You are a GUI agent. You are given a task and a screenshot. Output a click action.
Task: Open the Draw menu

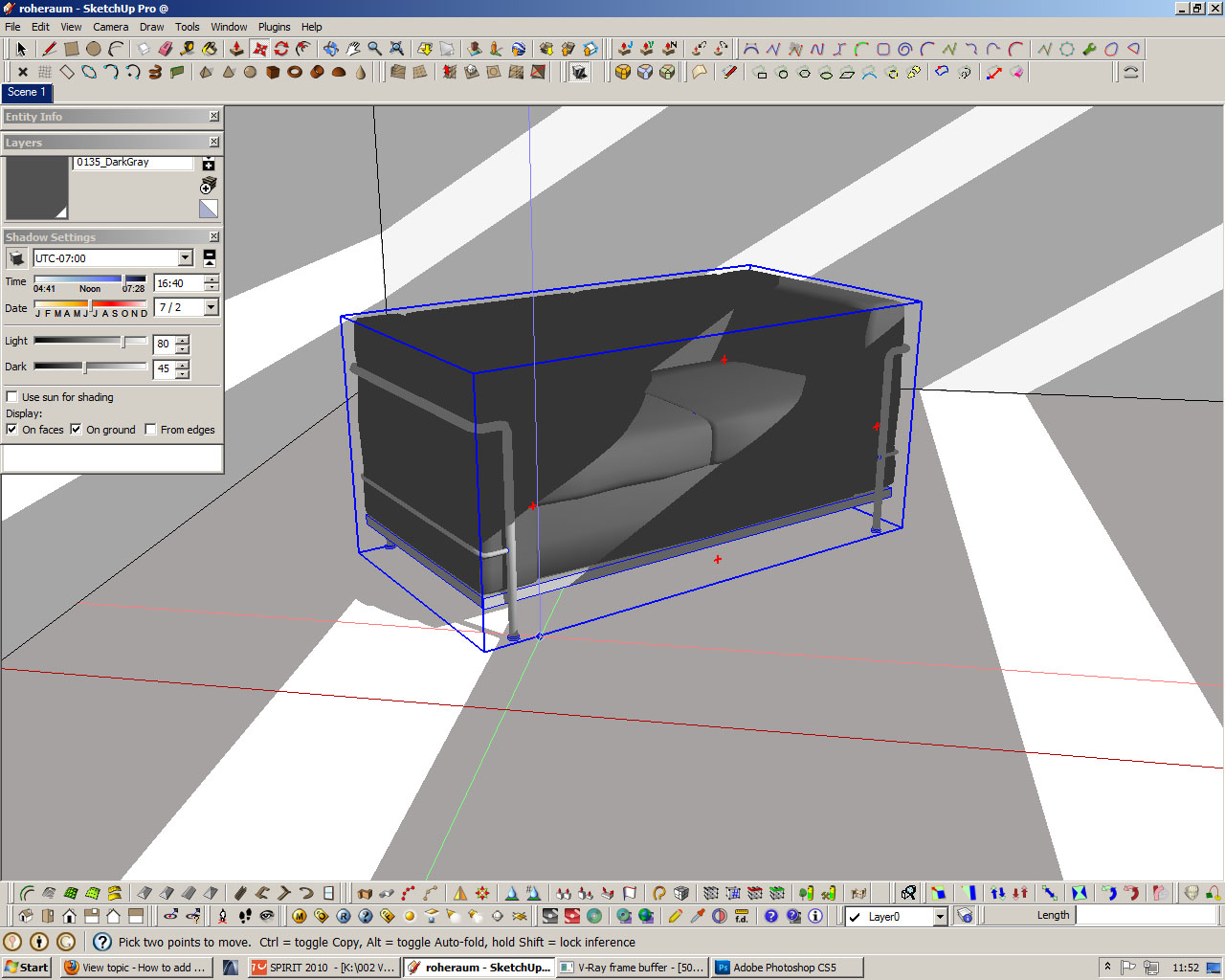coord(151,27)
